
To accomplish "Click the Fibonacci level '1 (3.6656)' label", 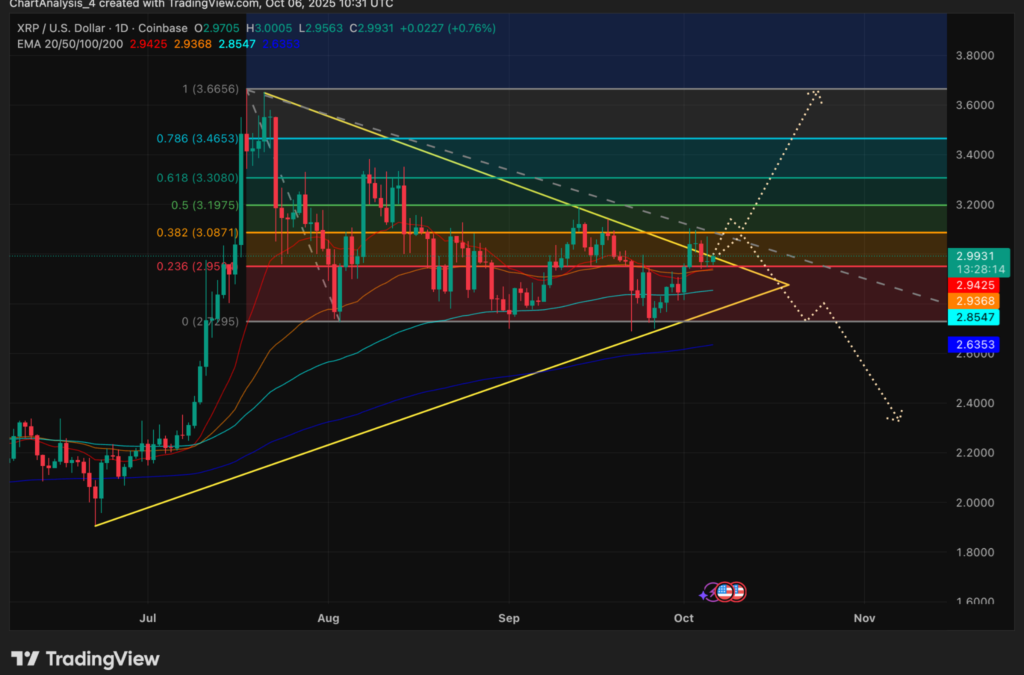I will click(x=210, y=90).
